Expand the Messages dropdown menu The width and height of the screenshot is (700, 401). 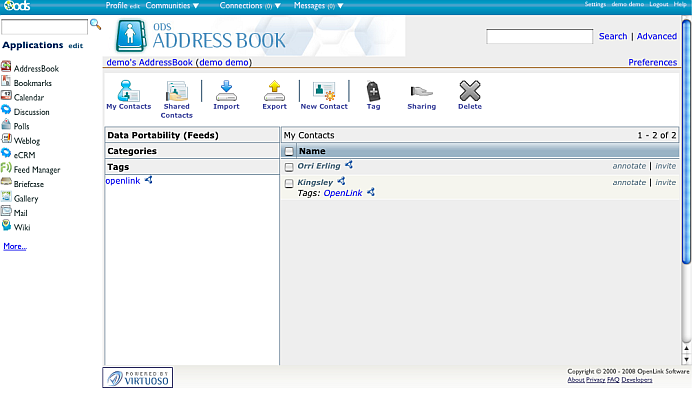318,5
